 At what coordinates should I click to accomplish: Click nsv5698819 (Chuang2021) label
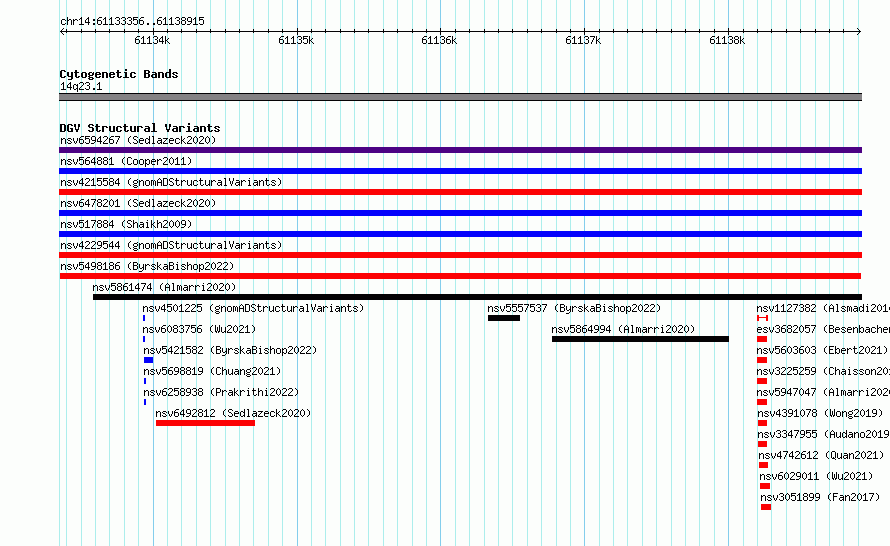(x=212, y=371)
